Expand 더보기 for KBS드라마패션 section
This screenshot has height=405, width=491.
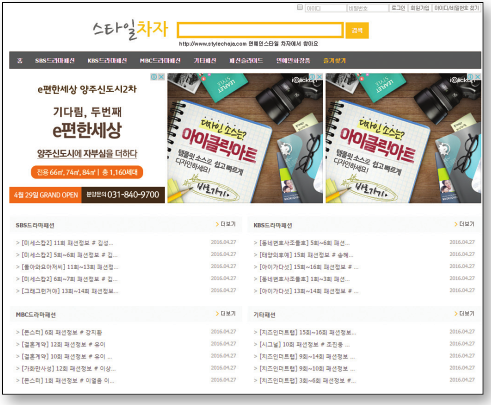click(464, 224)
